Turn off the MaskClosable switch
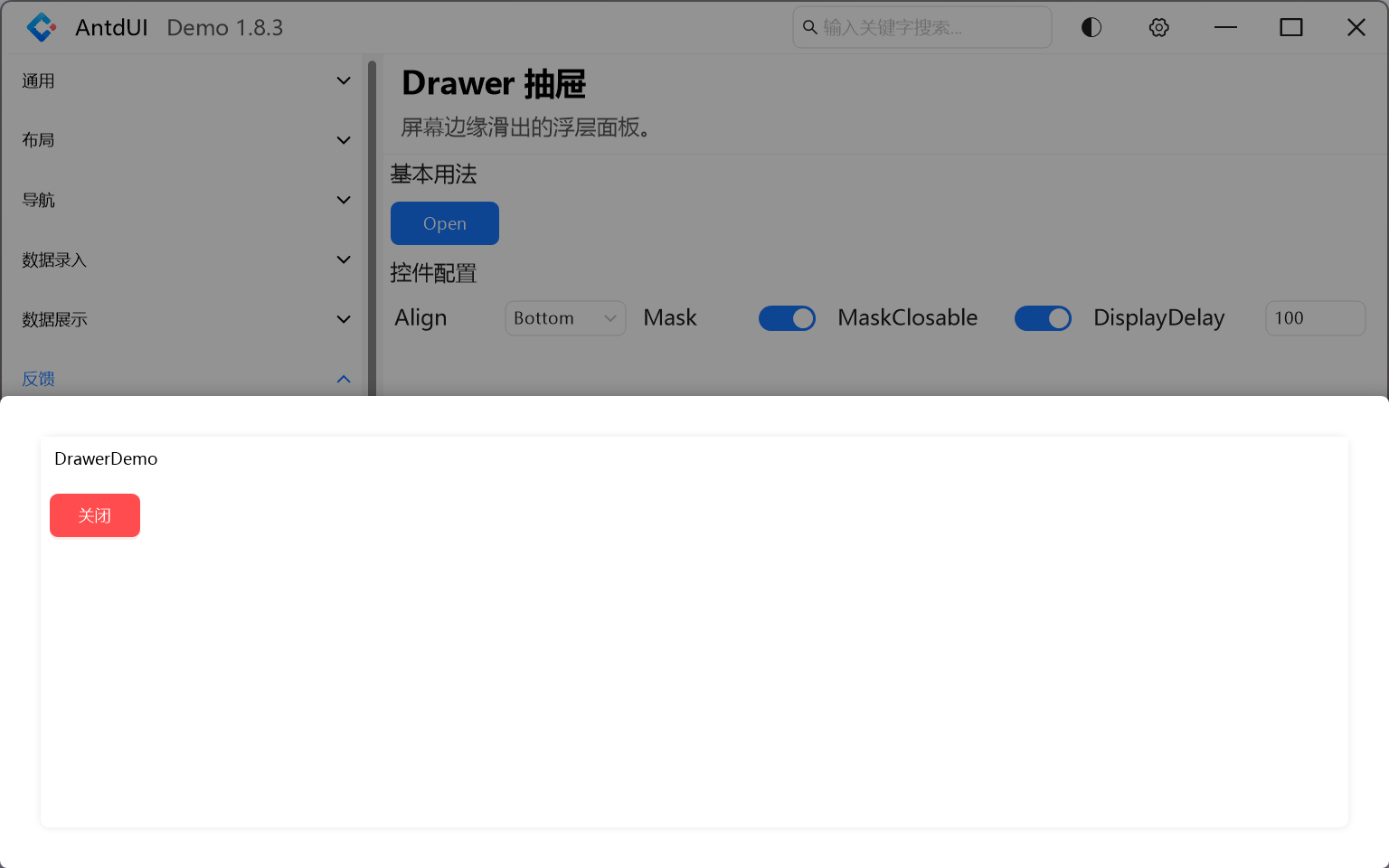Viewport: 1389px width, 868px height. click(1043, 318)
